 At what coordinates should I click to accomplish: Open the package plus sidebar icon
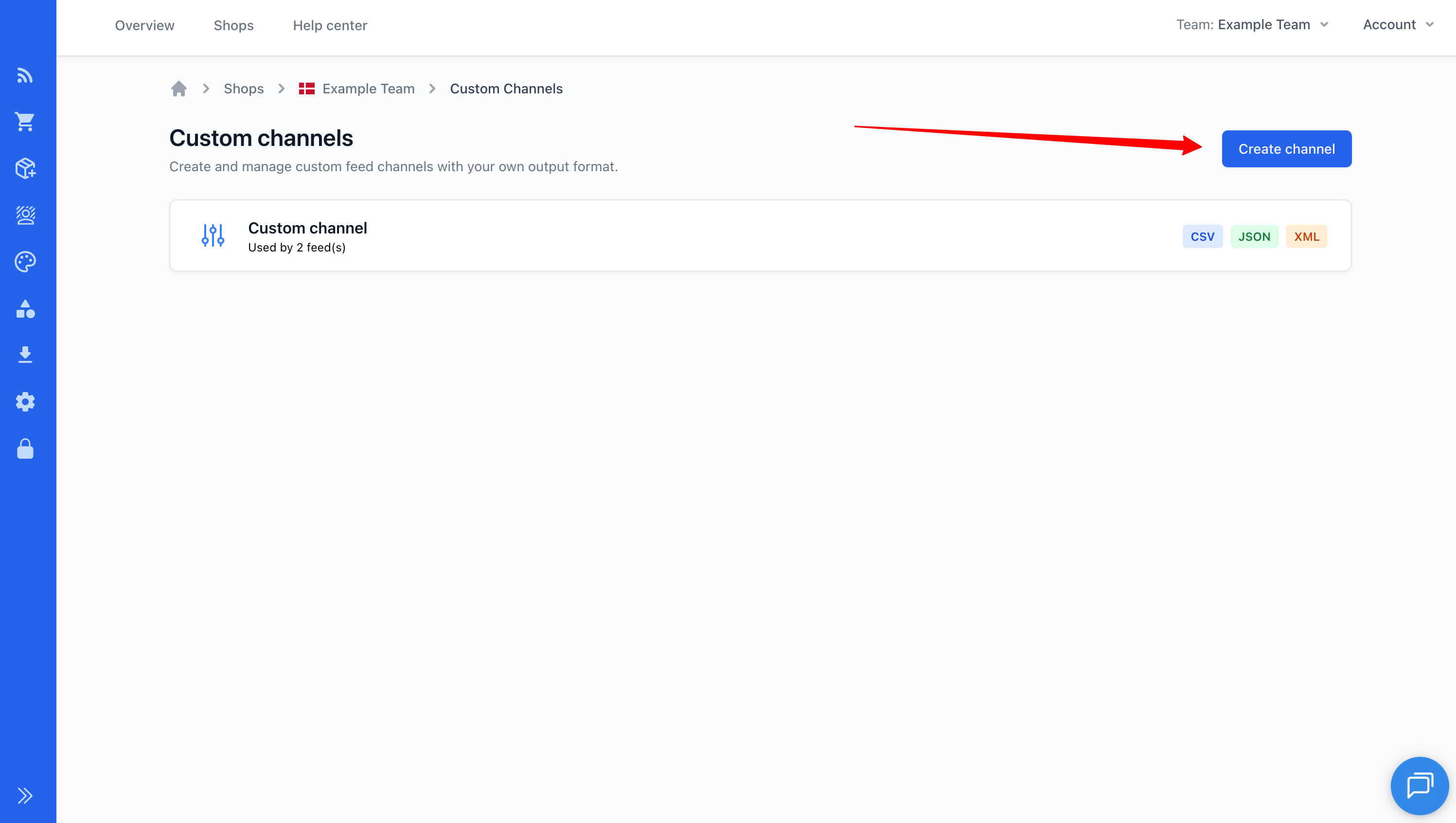(x=25, y=168)
